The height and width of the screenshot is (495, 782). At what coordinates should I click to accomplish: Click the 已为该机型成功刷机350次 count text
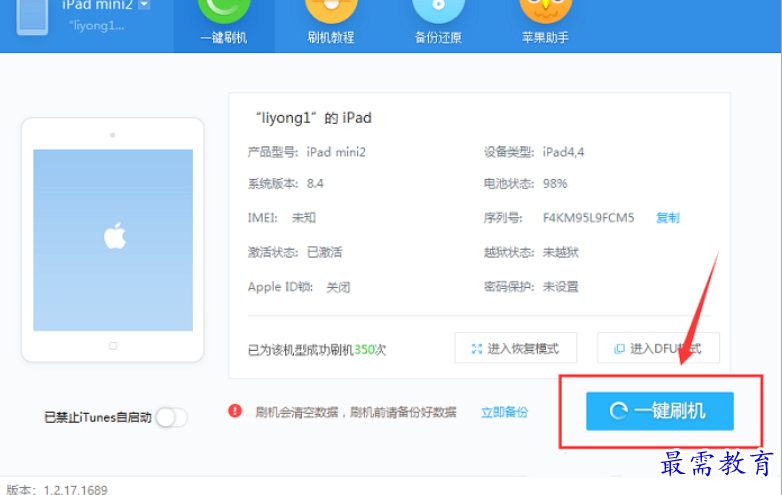tap(317, 349)
